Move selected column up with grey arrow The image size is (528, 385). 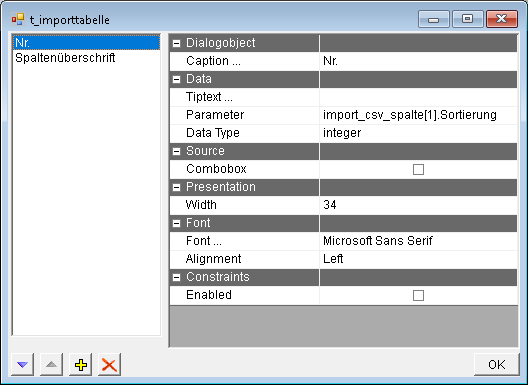coord(51,364)
